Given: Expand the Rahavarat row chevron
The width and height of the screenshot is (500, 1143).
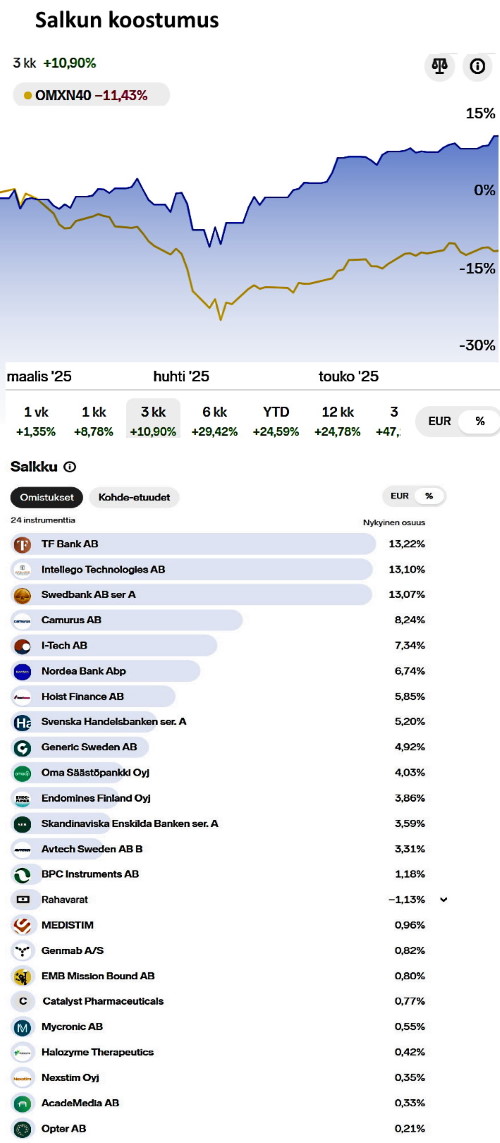Looking at the screenshot, I should pyautogui.click(x=444, y=900).
